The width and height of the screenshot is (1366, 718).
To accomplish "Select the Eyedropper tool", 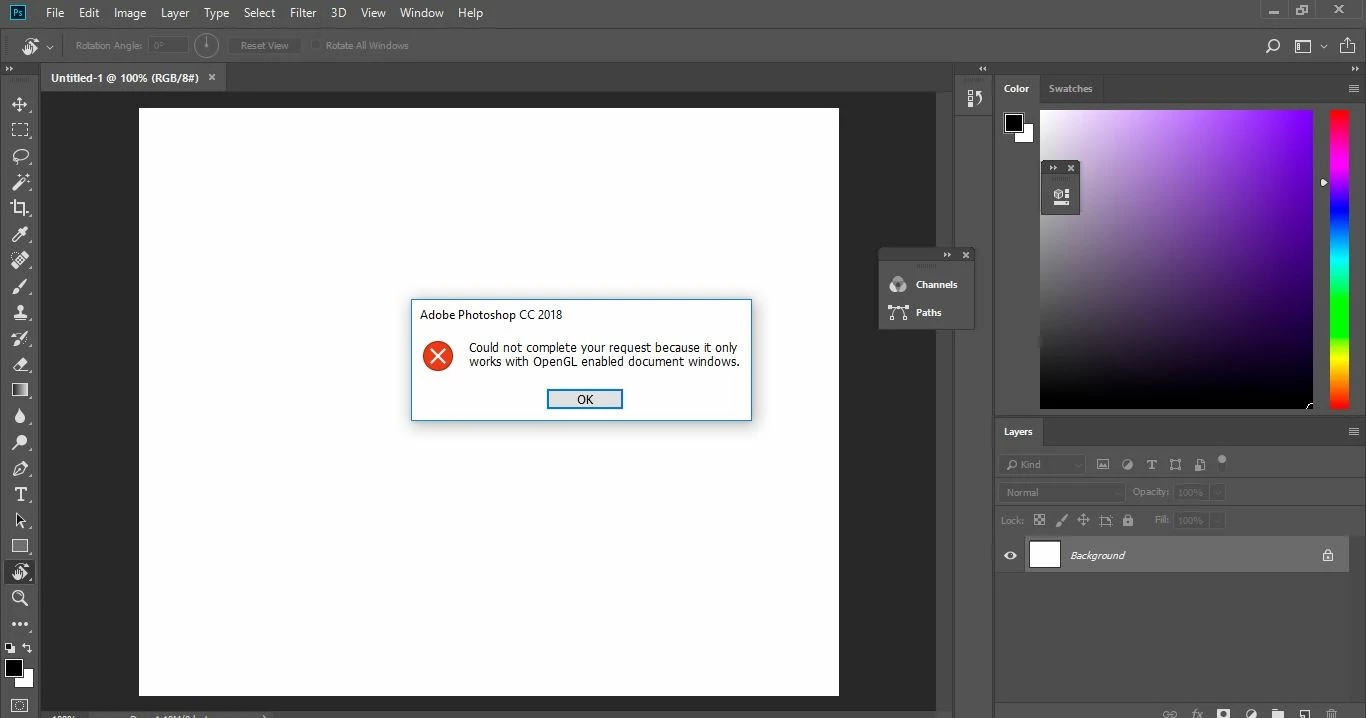I will tap(20, 234).
